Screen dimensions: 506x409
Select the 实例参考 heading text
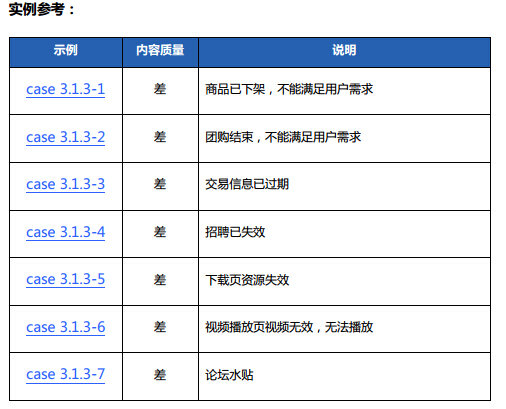tap(42, 9)
